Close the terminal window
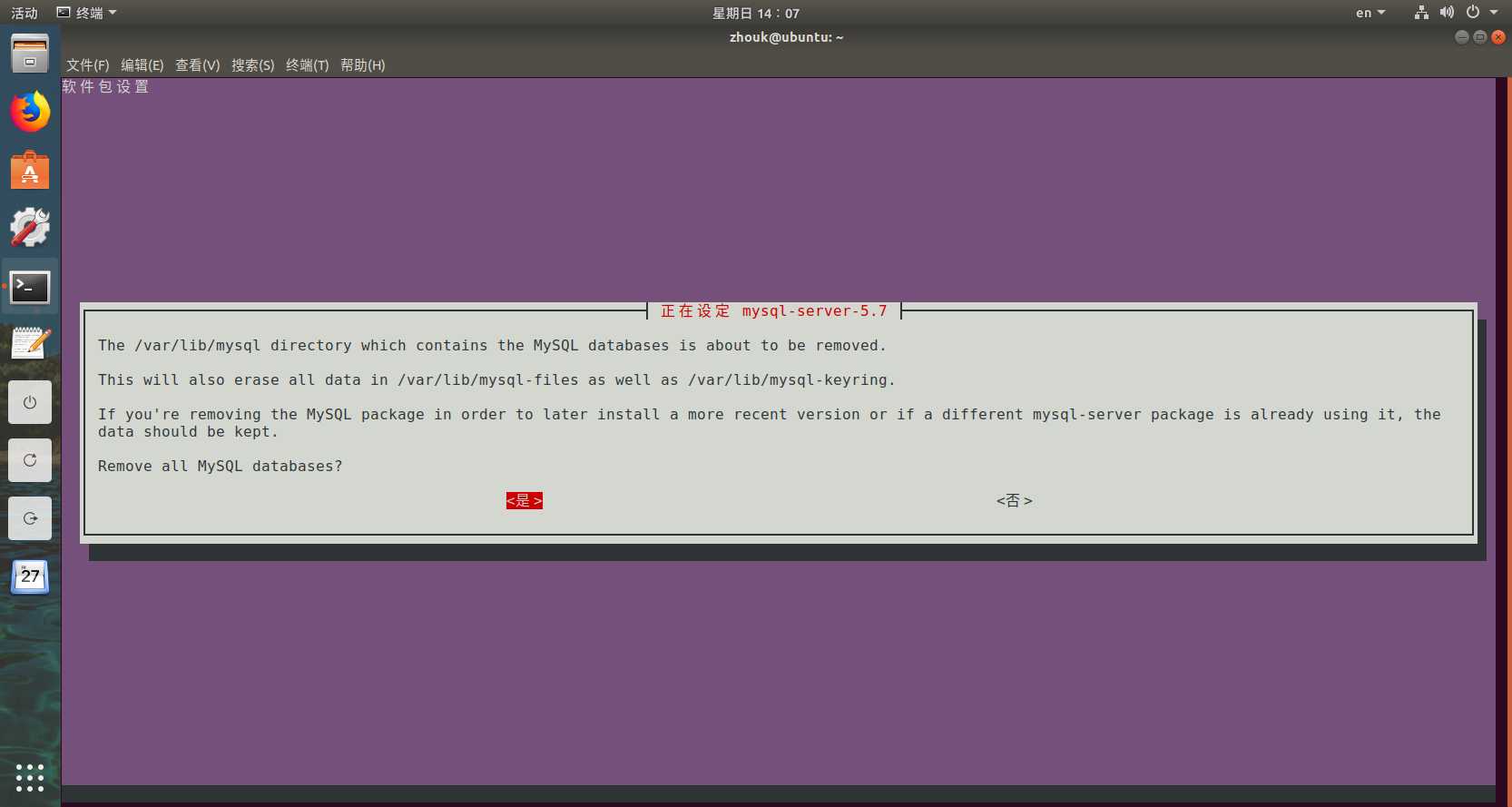This screenshot has height=807, width=1512. tap(1498, 37)
